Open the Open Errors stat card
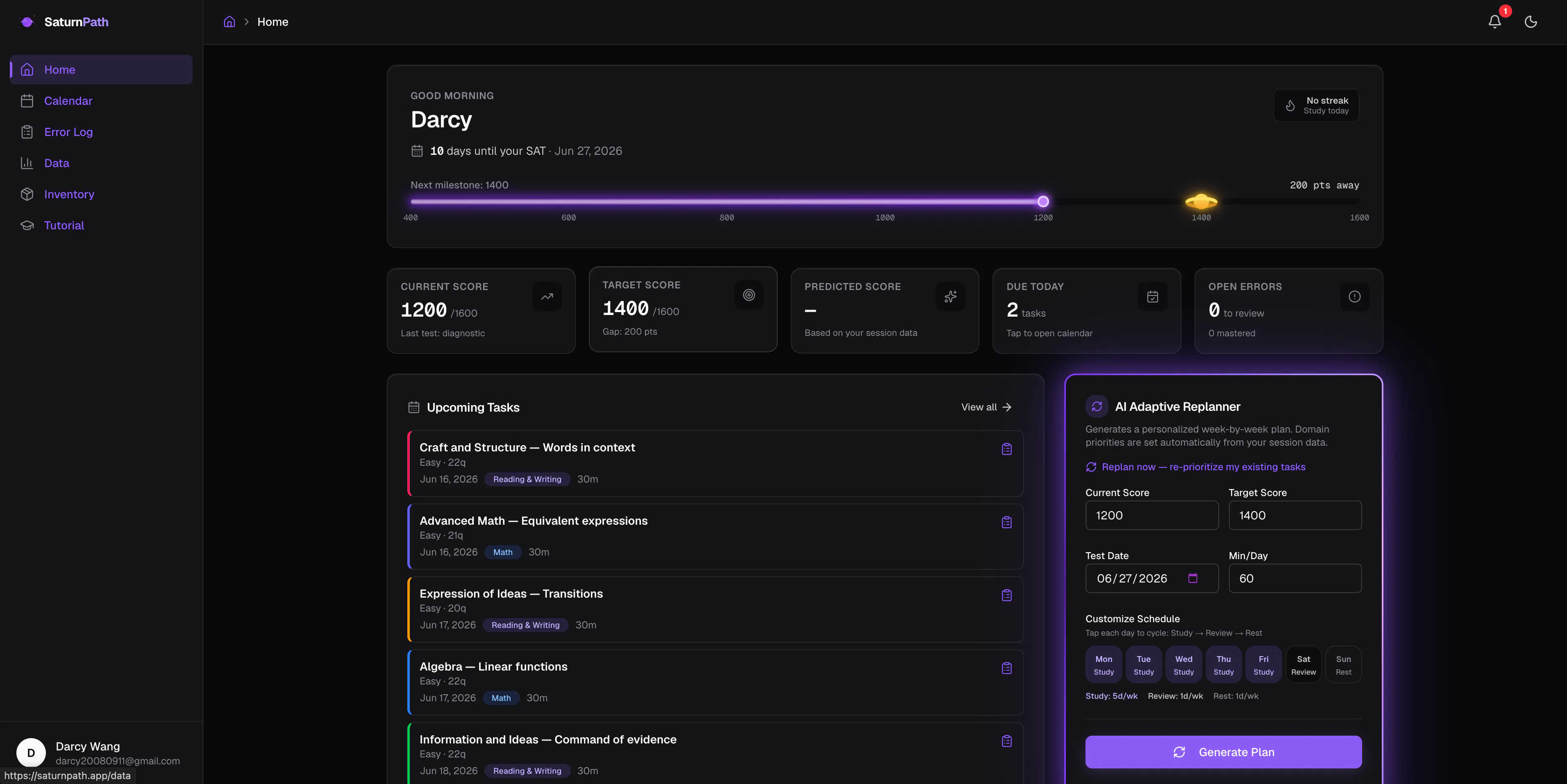Viewport: 1567px width, 784px height. pos(1289,311)
